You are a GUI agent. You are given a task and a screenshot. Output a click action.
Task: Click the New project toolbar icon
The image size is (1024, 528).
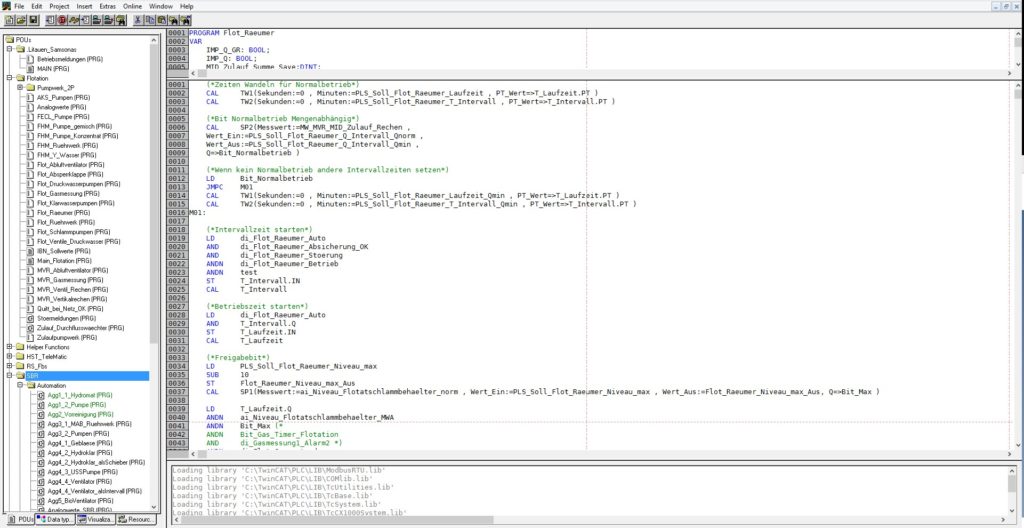coord(10,20)
